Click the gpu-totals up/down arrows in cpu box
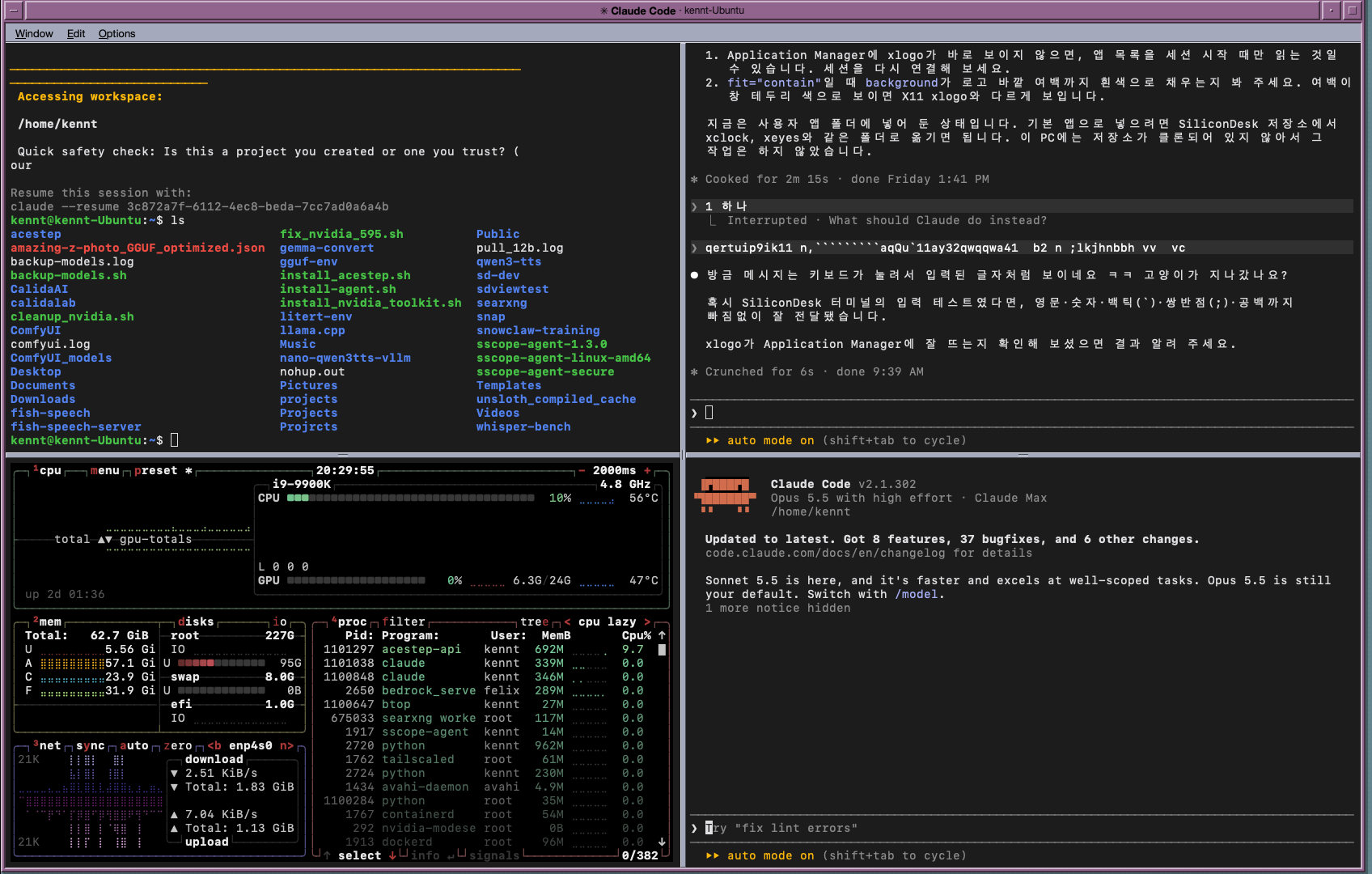1372x874 pixels. click(105, 539)
